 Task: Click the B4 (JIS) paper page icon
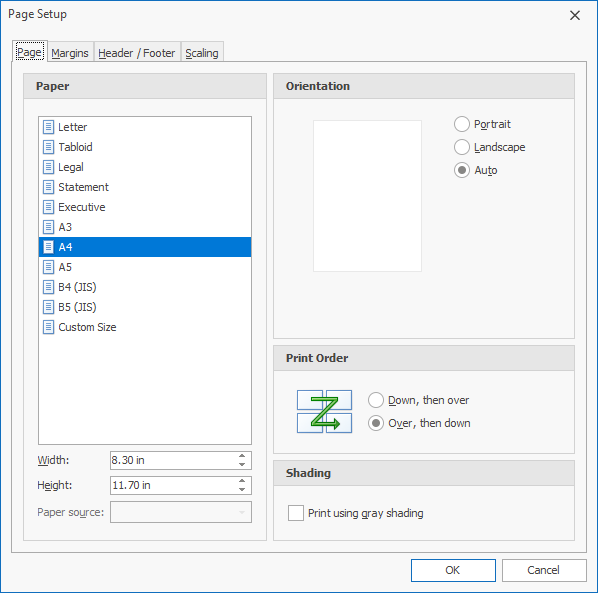tap(48, 287)
